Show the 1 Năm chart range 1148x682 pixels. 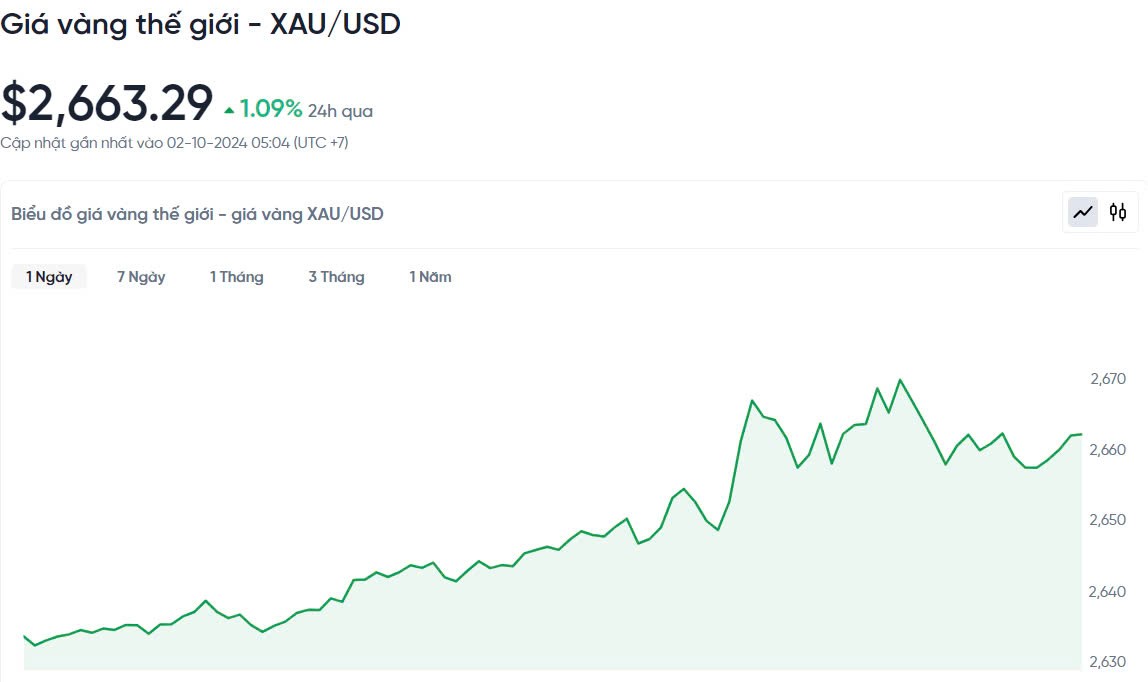(x=430, y=277)
